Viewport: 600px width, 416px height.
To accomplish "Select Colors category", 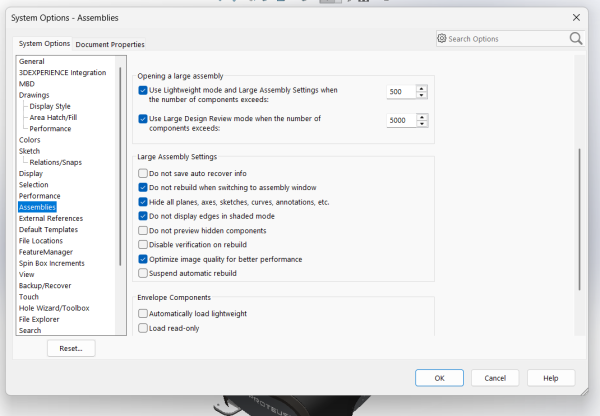I will (x=29, y=140).
